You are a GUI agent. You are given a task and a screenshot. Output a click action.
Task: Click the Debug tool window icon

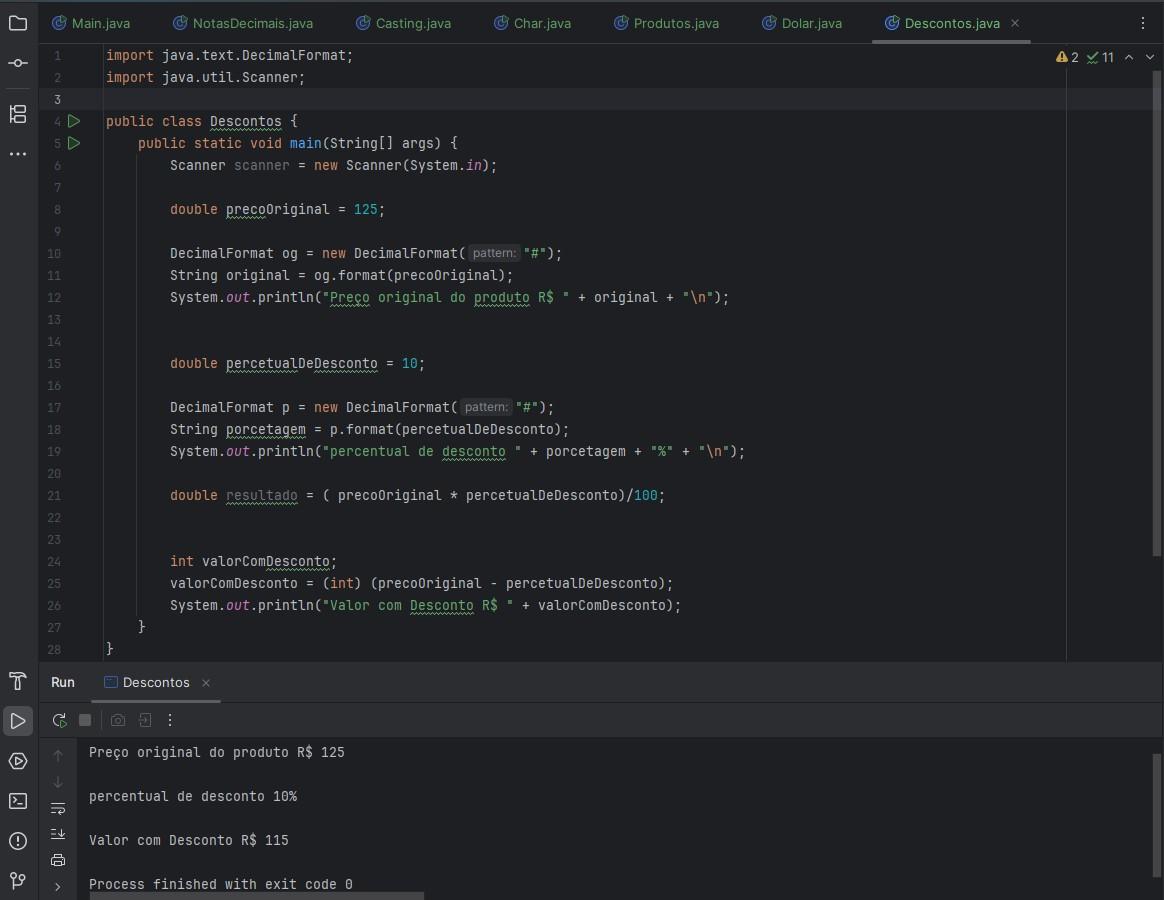click(18, 761)
